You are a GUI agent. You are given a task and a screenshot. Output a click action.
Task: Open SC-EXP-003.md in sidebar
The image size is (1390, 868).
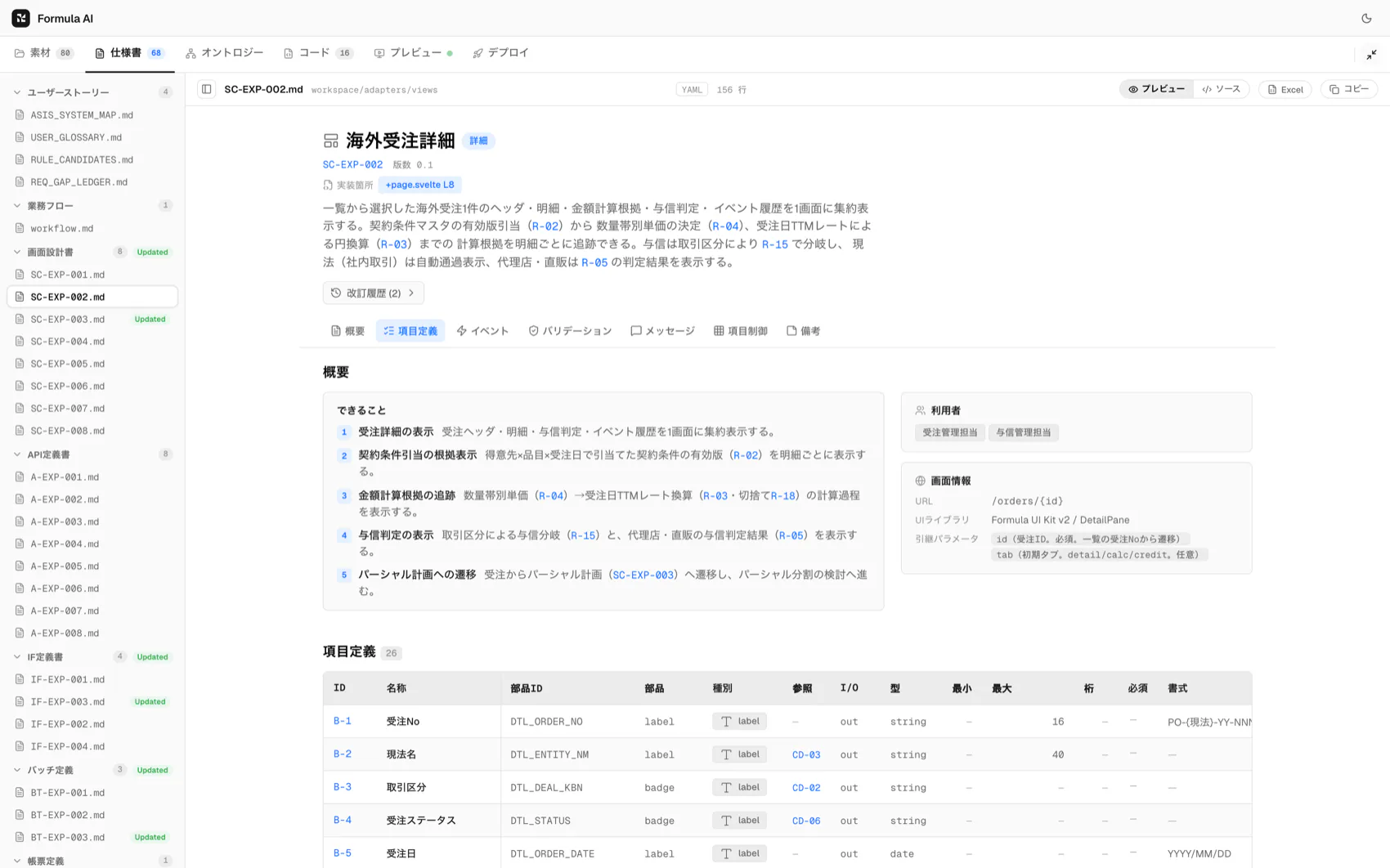92,320
